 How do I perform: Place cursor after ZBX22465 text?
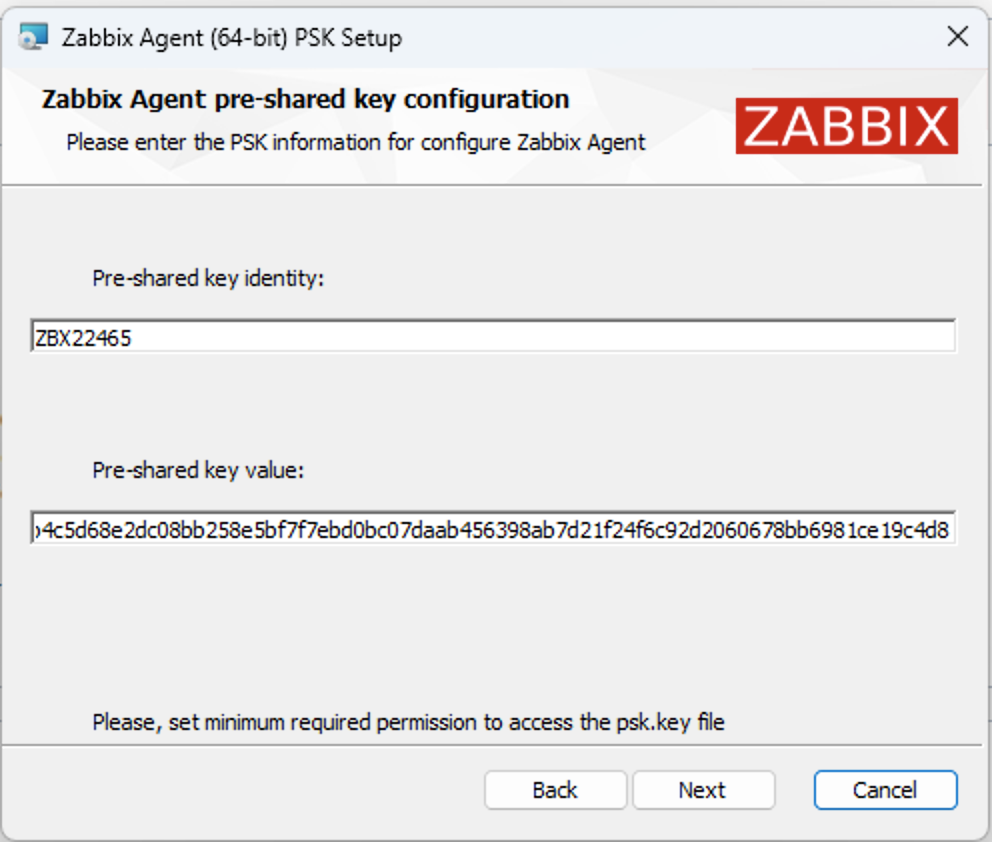[133, 338]
